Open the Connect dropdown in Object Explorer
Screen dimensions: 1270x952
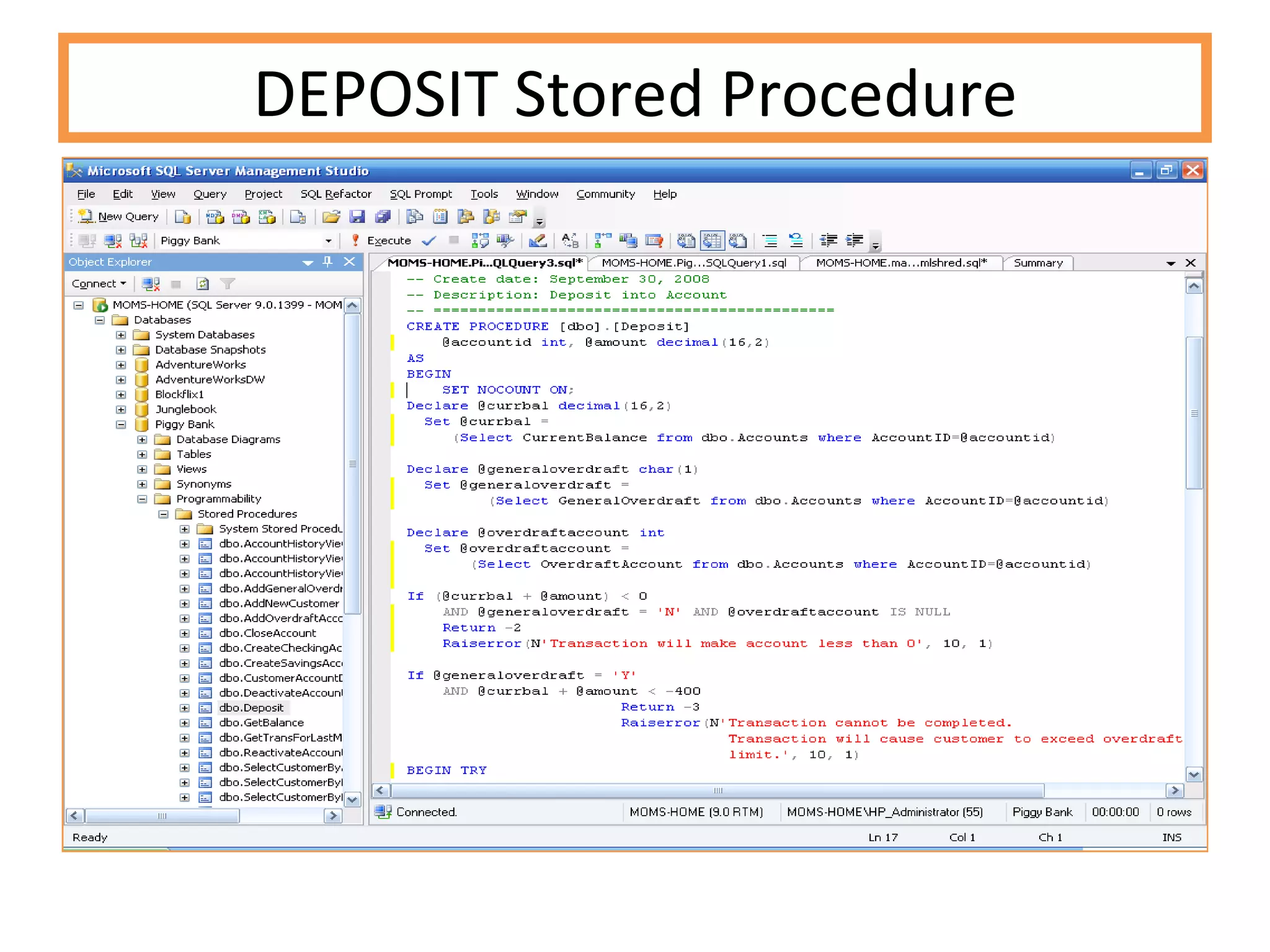click(99, 283)
